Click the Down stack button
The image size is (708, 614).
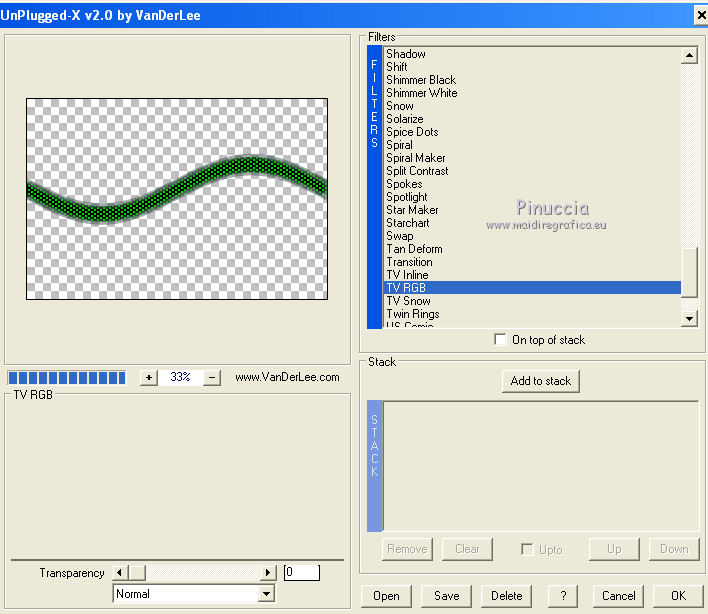click(674, 549)
